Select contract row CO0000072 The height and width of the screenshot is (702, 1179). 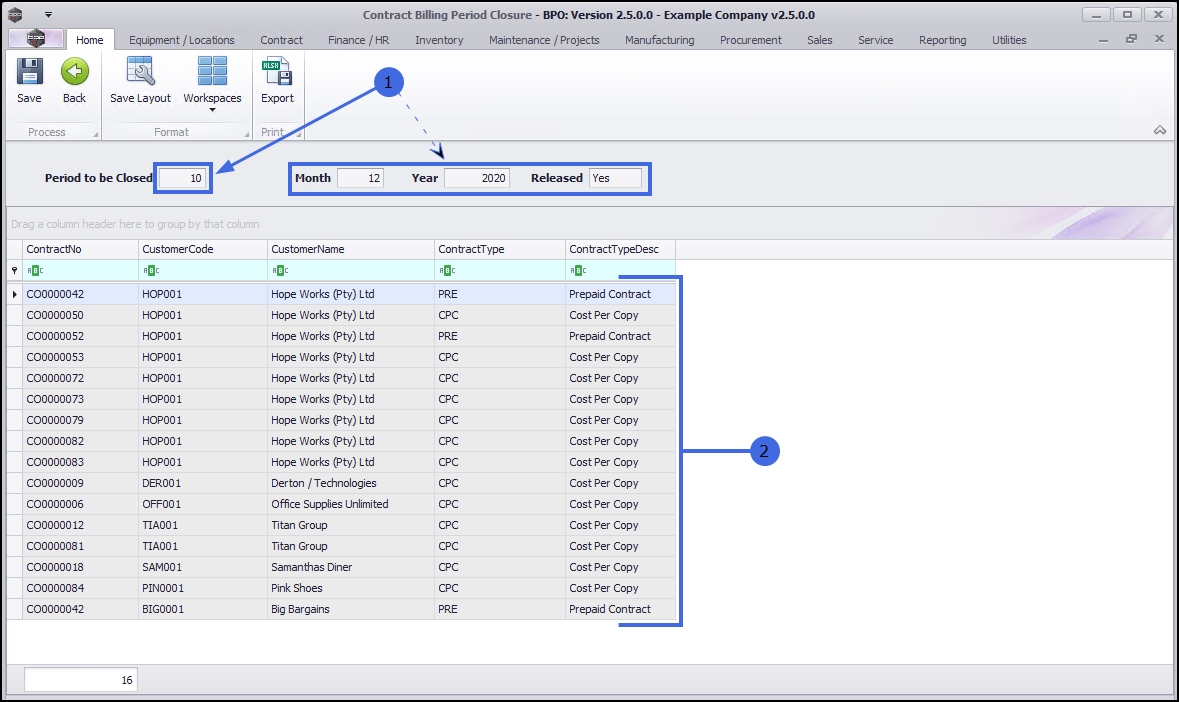coord(349,378)
